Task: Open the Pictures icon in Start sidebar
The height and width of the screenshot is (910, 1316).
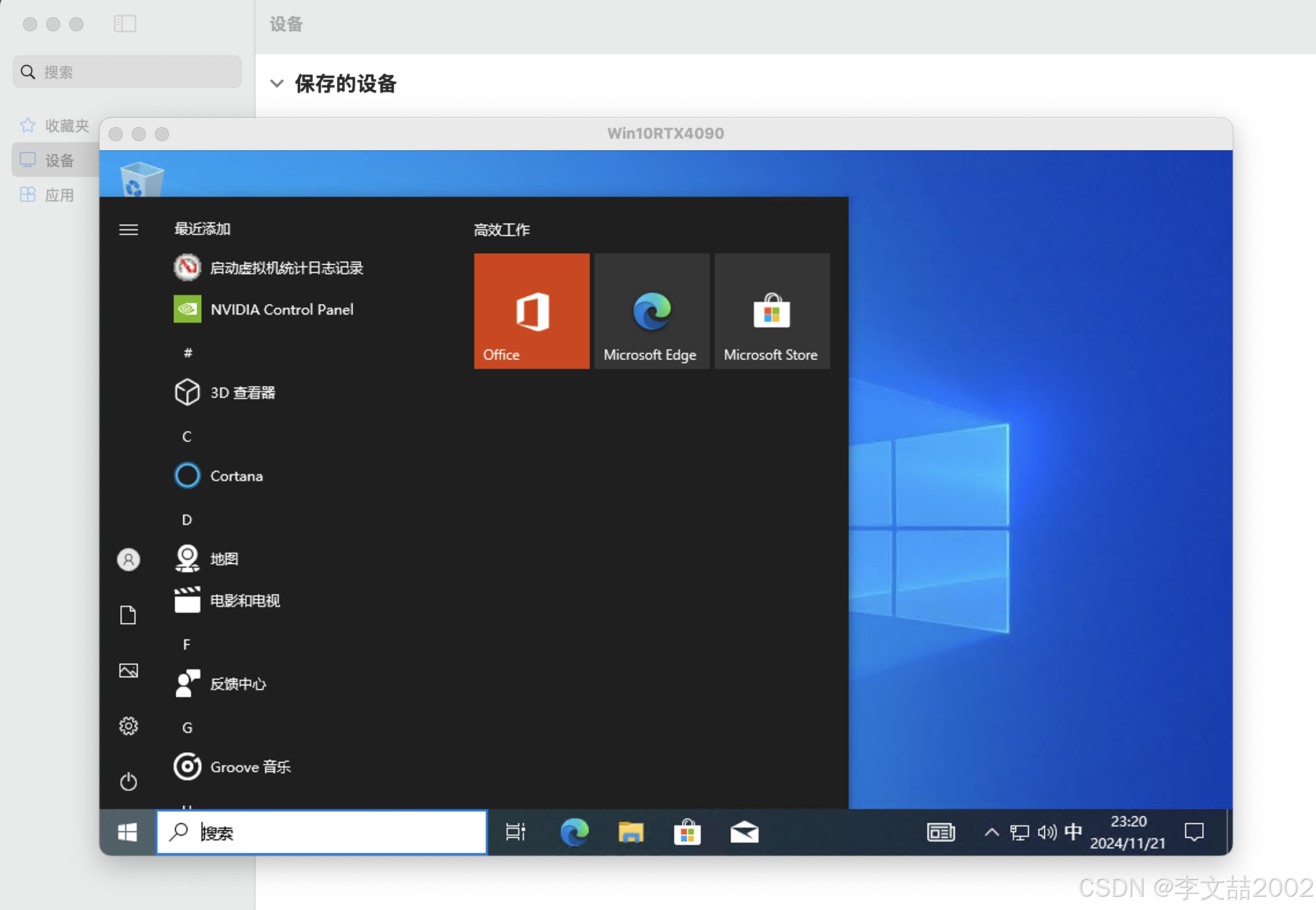Action: click(x=128, y=671)
